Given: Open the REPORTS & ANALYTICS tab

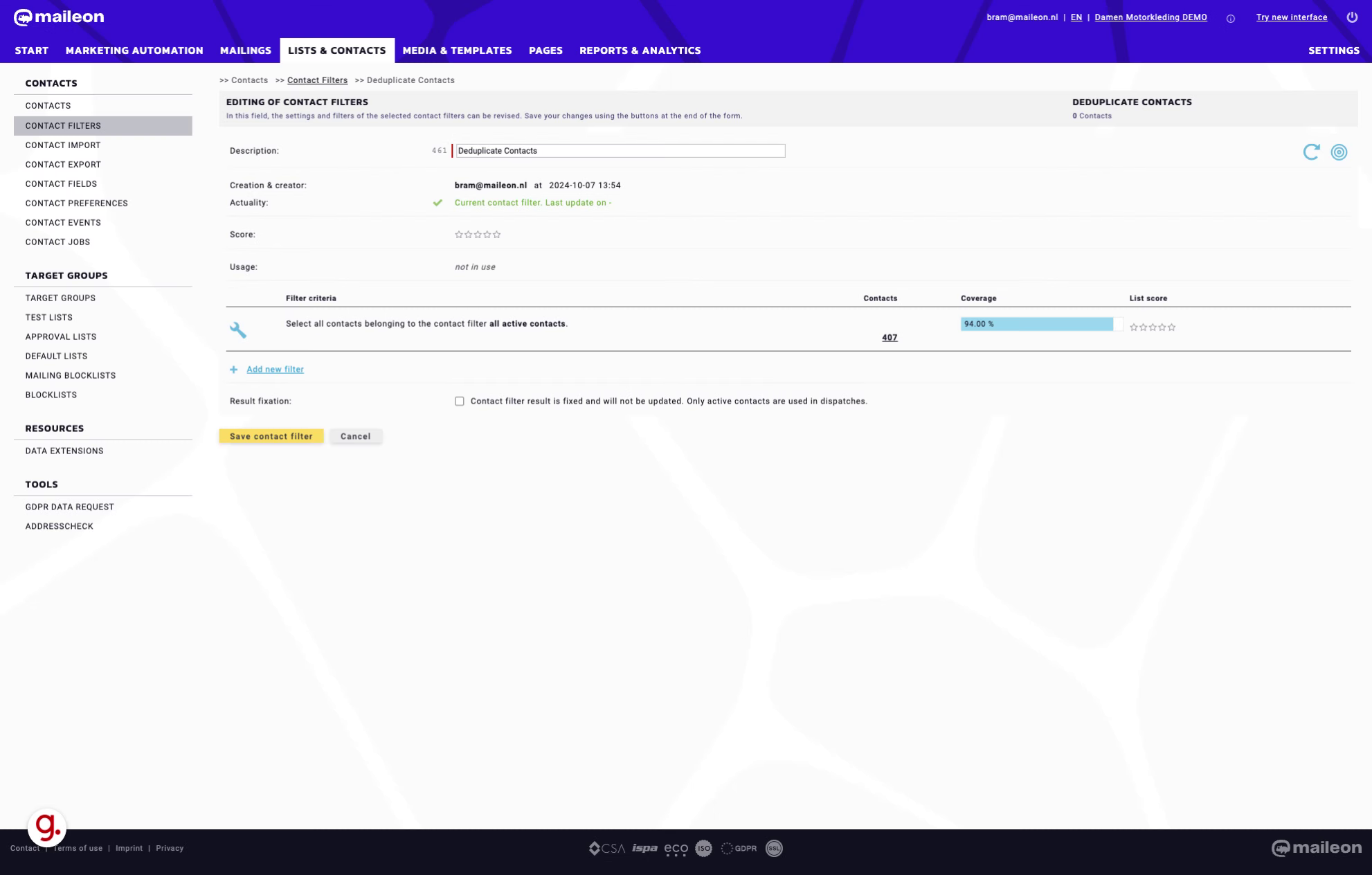Looking at the screenshot, I should click(640, 51).
